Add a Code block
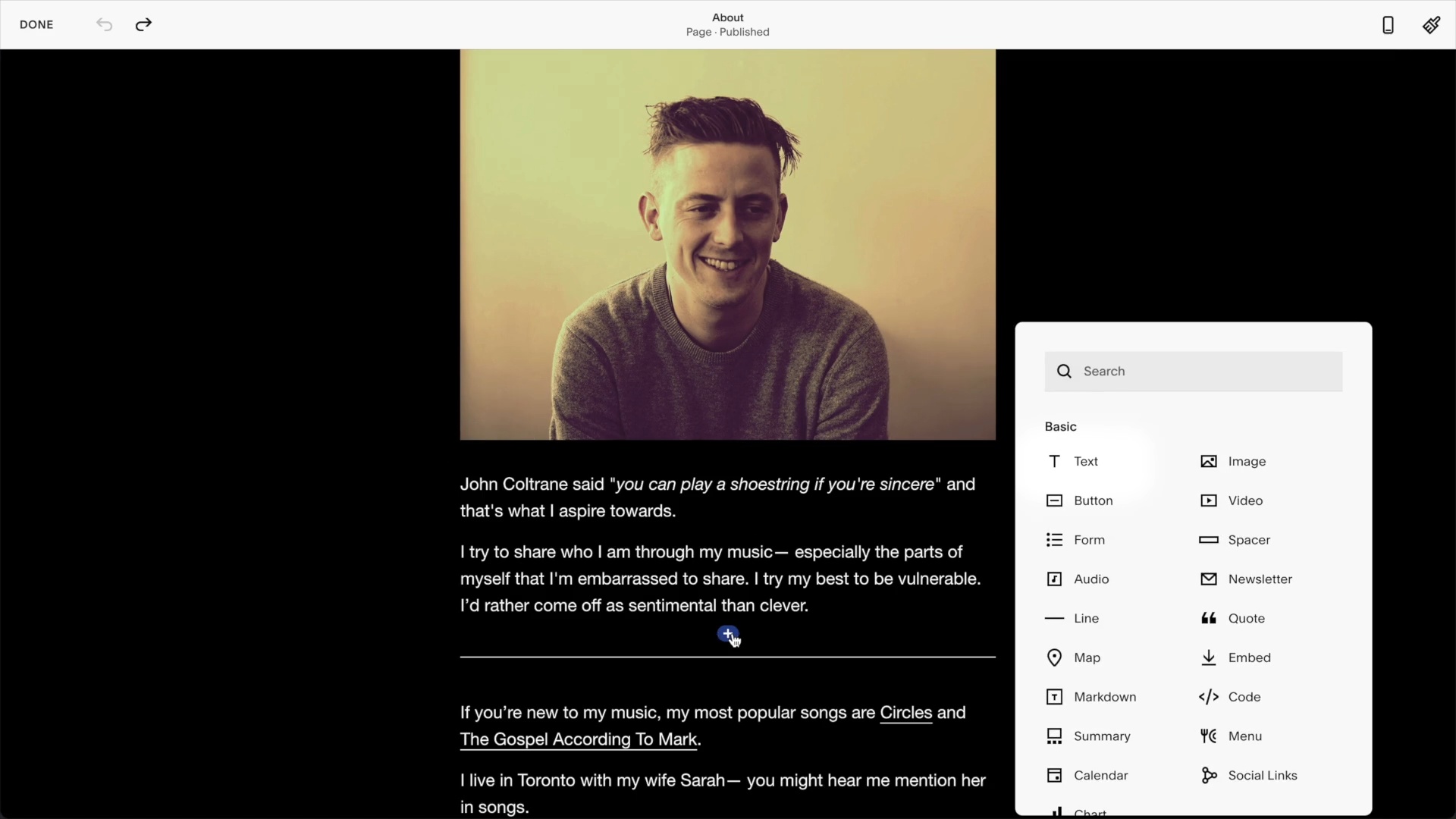 [x=1244, y=697]
